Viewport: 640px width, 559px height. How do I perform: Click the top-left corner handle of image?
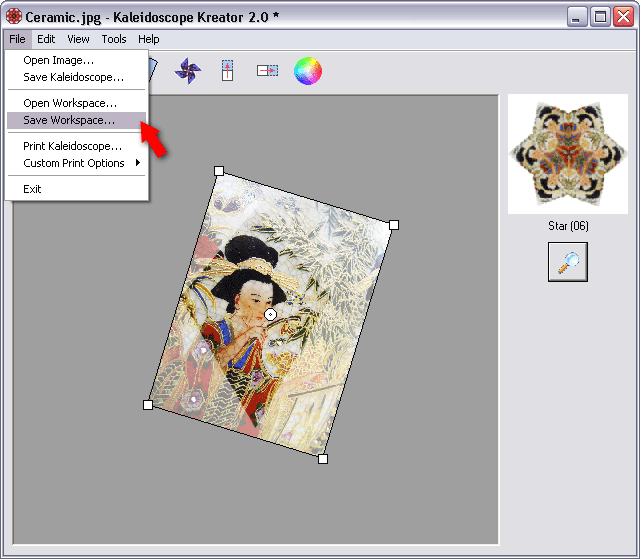coord(219,171)
